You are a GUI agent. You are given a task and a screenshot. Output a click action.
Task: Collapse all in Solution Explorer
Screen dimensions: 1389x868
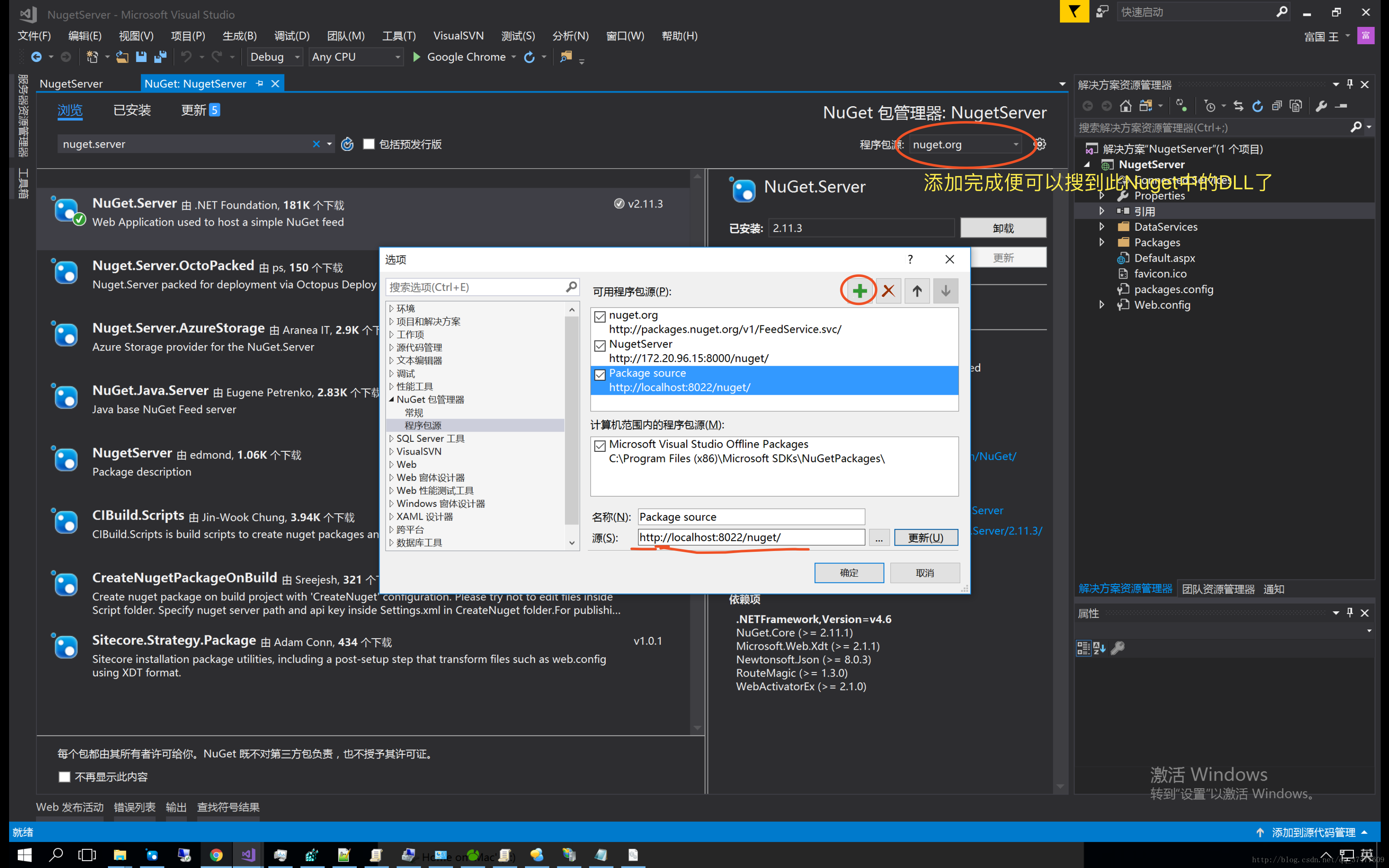pyautogui.click(x=1277, y=106)
